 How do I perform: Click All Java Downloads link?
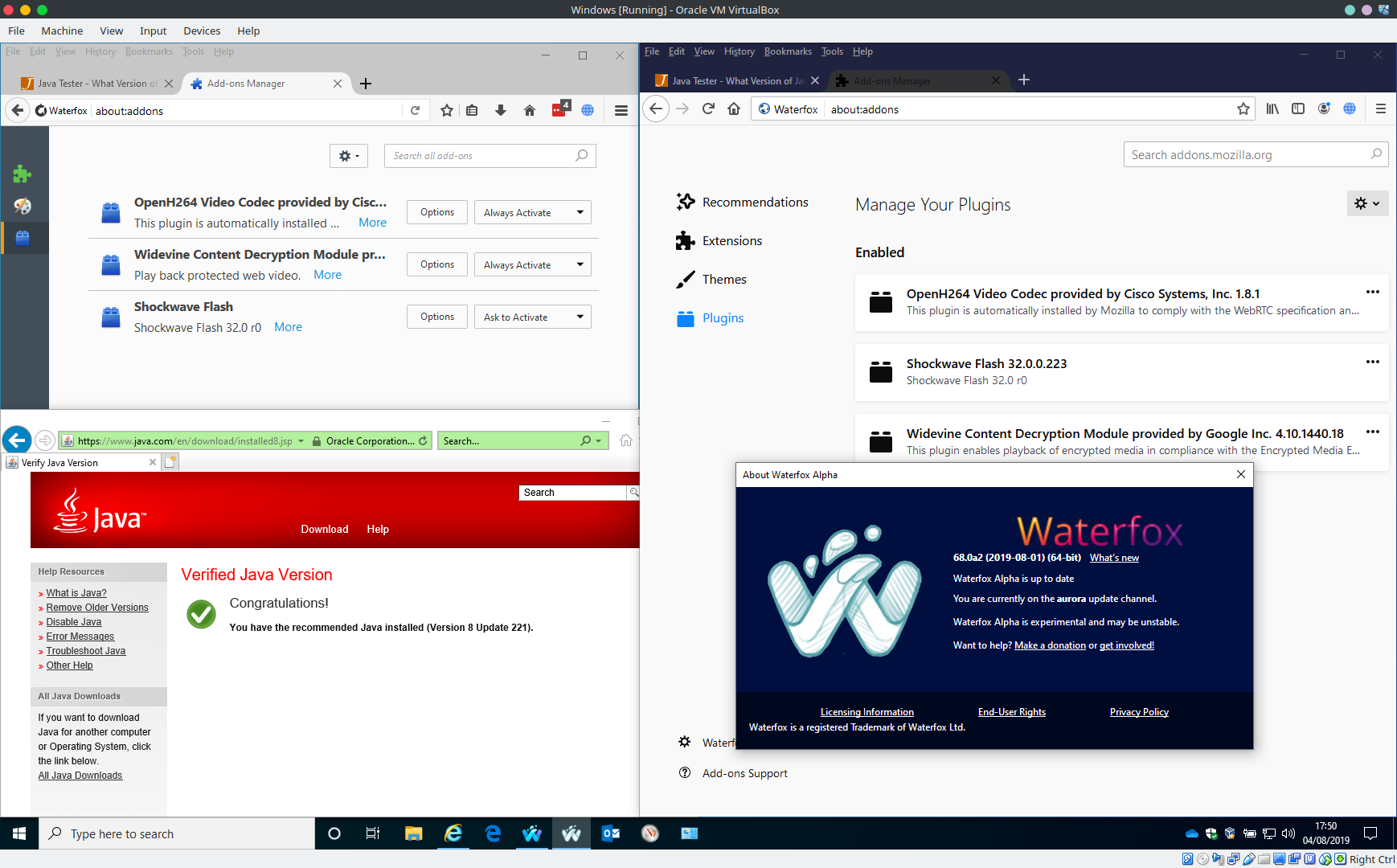point(80,776)
